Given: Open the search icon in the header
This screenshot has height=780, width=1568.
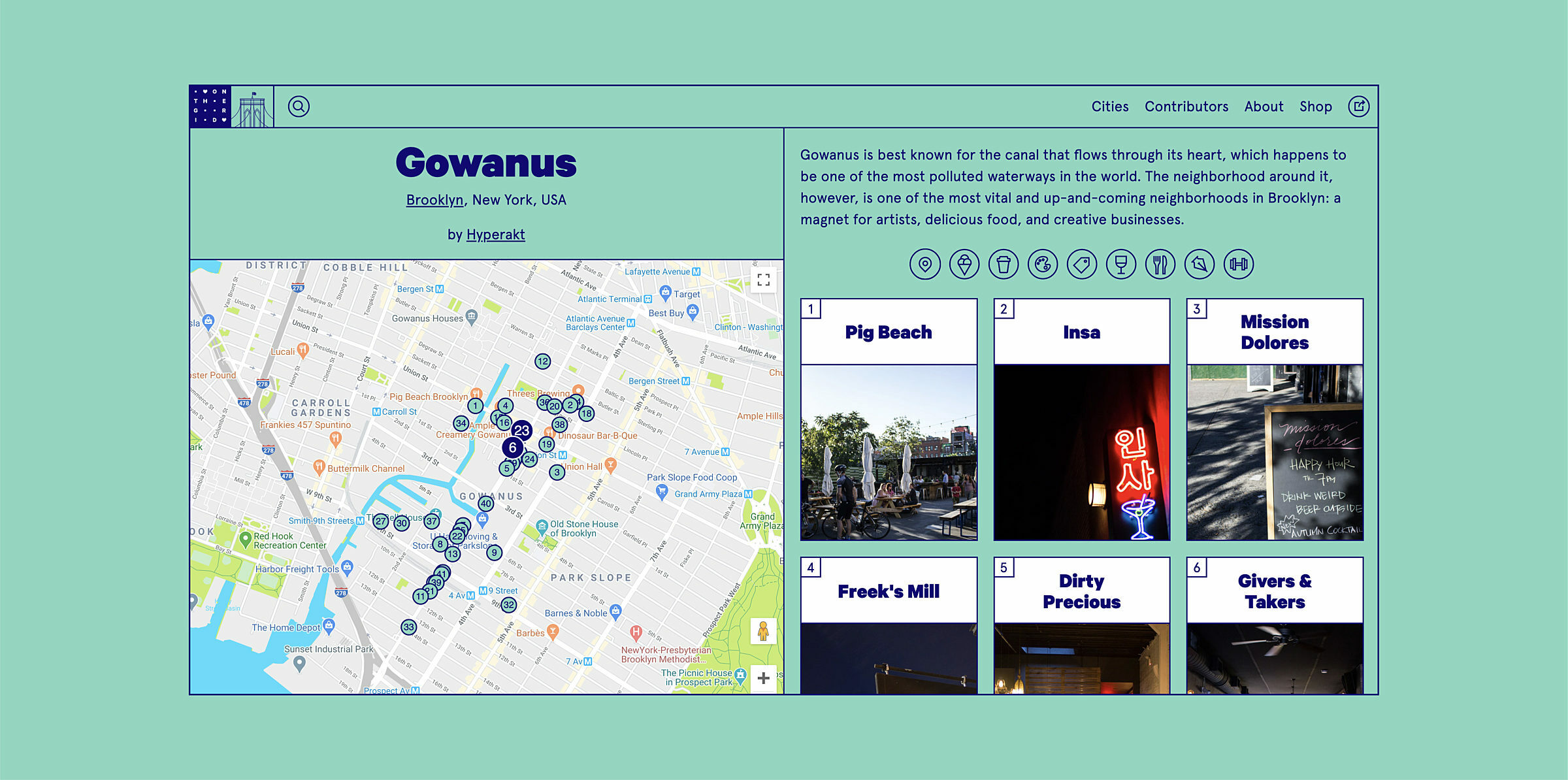Looking at the screenshot, I should pos(299,106).
